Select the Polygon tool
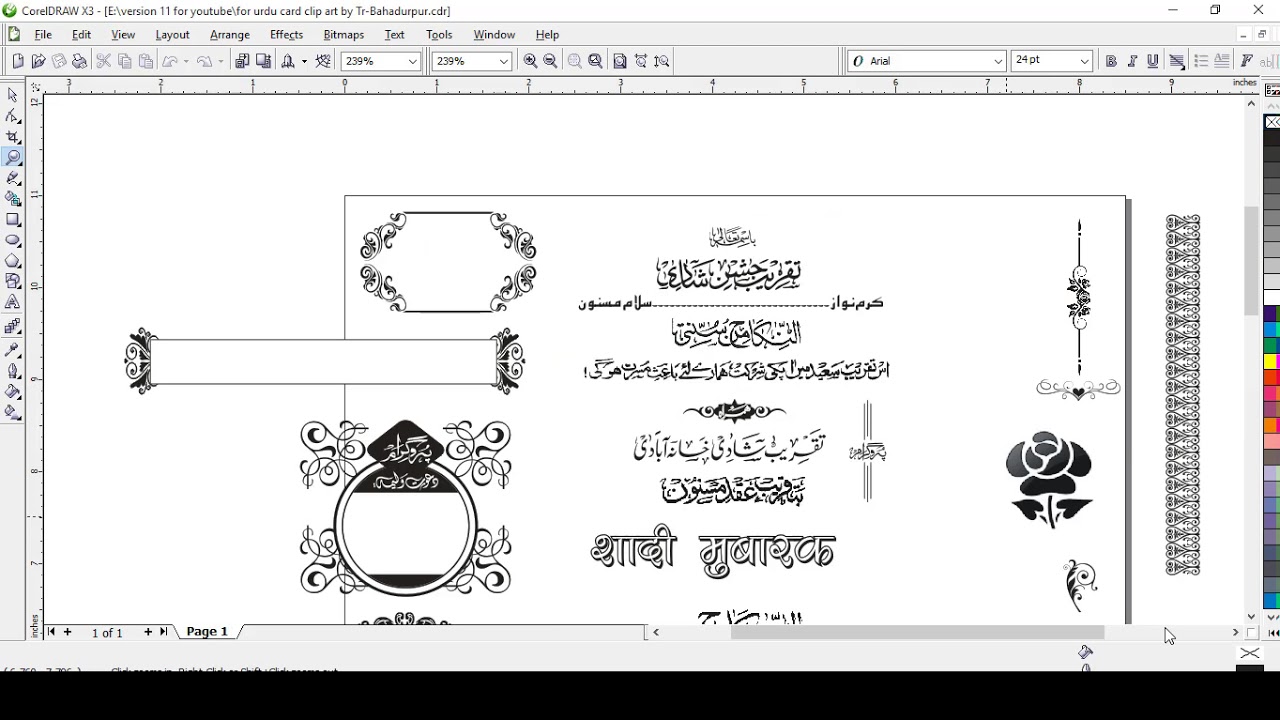 click(x=13, y=262)
